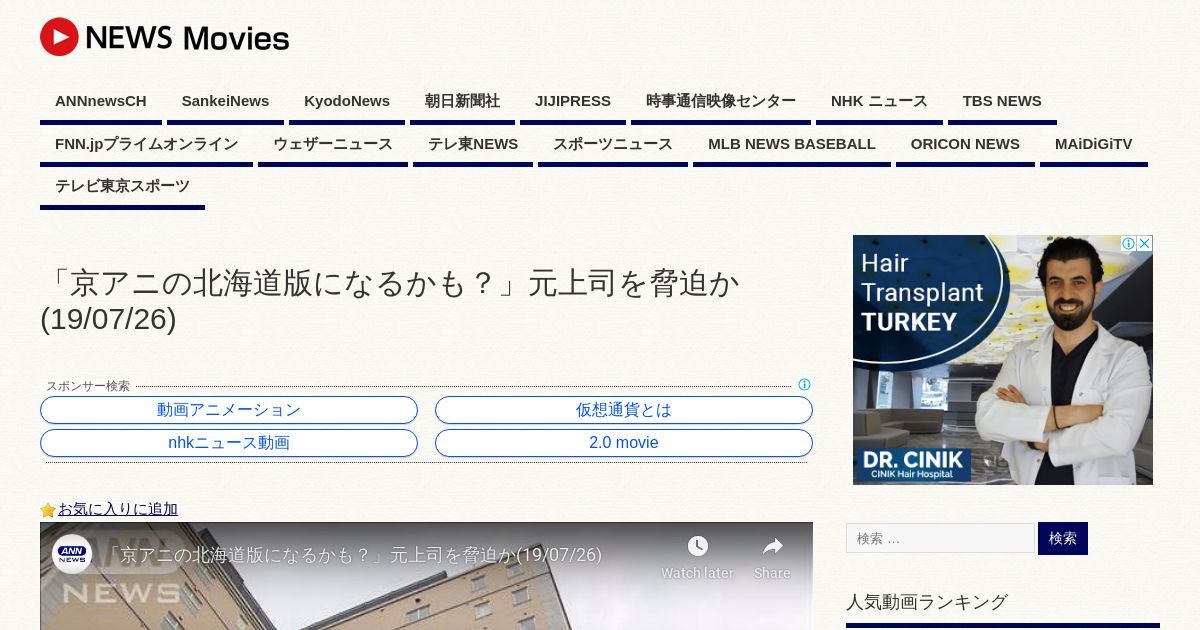Click the 動画アニメーション sponsored search link
1200x630 pixels.
[x=229, y=410]
